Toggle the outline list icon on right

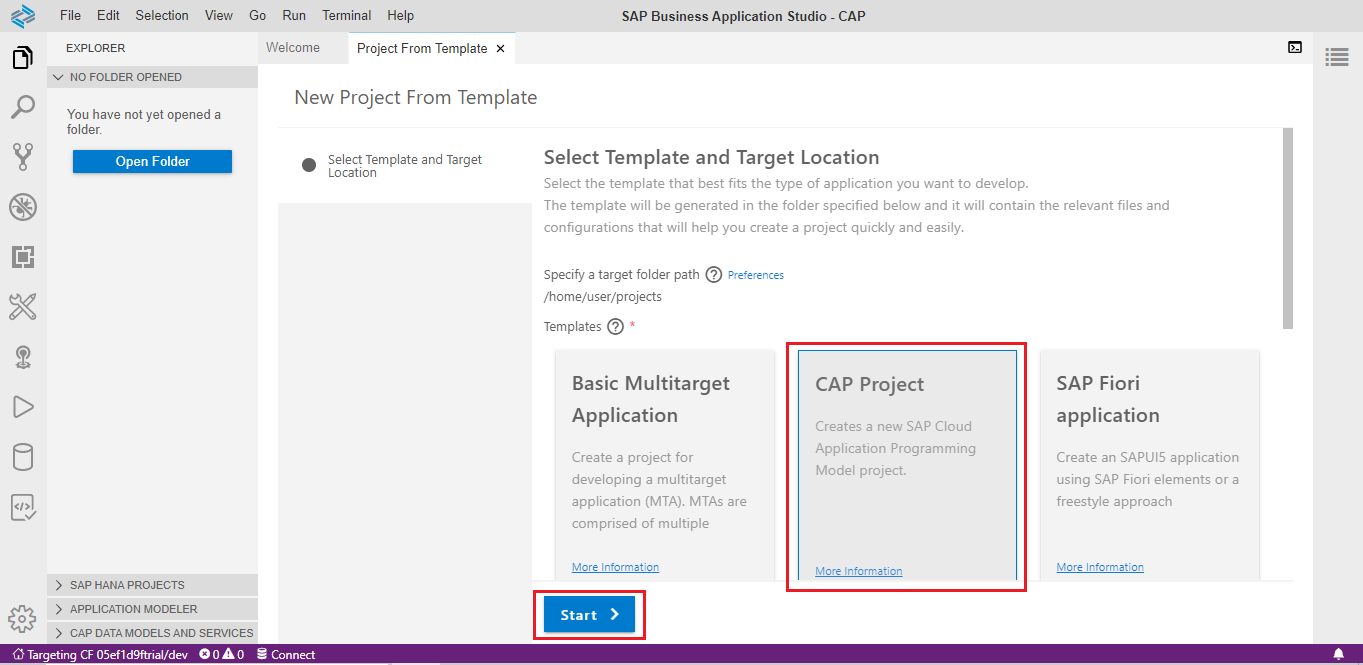pyautogui.click(x=1336, y=57)
